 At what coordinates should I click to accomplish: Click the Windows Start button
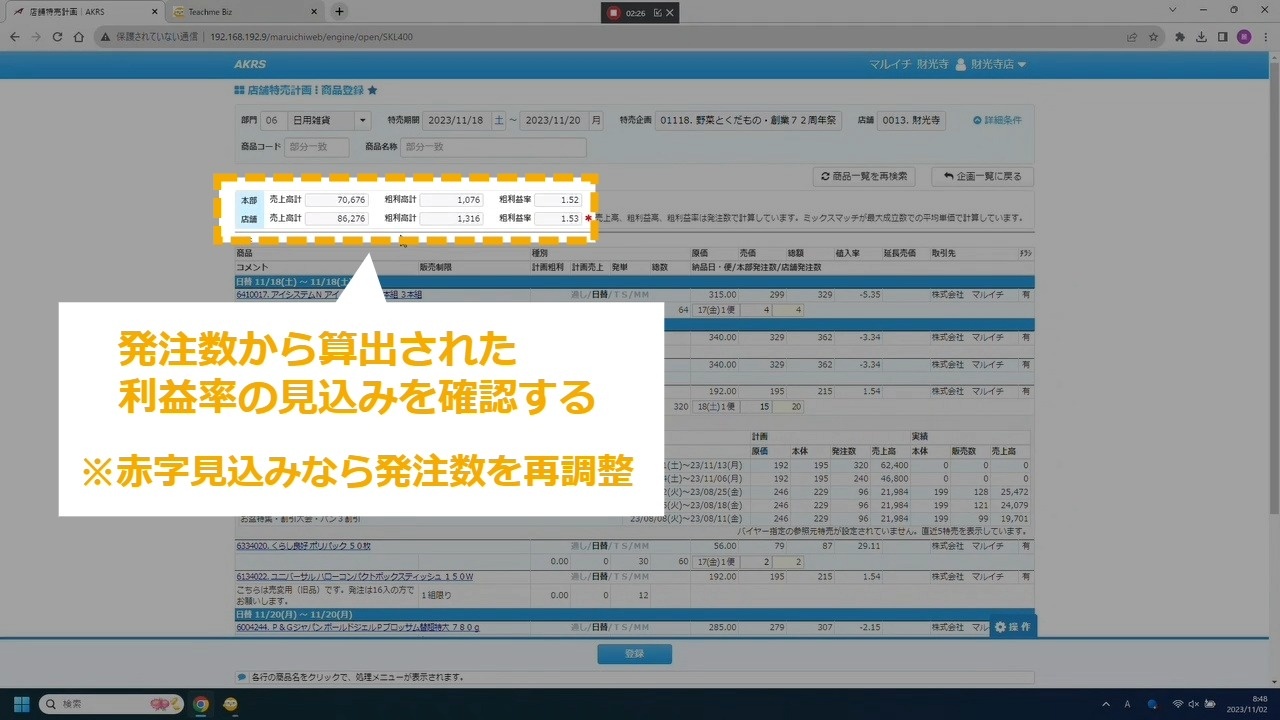coord(21,704)
